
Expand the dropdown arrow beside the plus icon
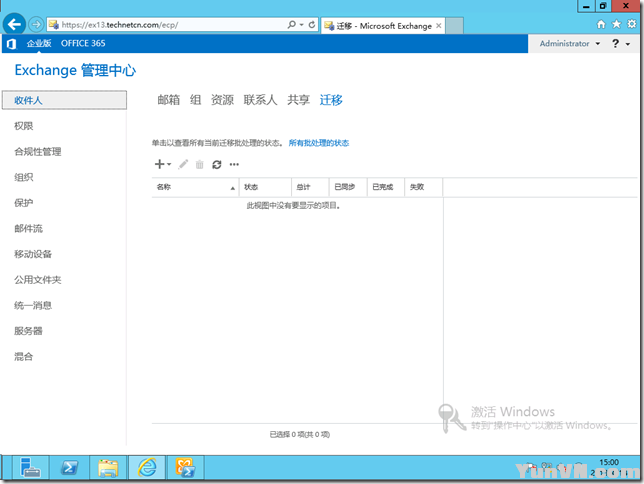pyautogui.click(x=169, y=164)
